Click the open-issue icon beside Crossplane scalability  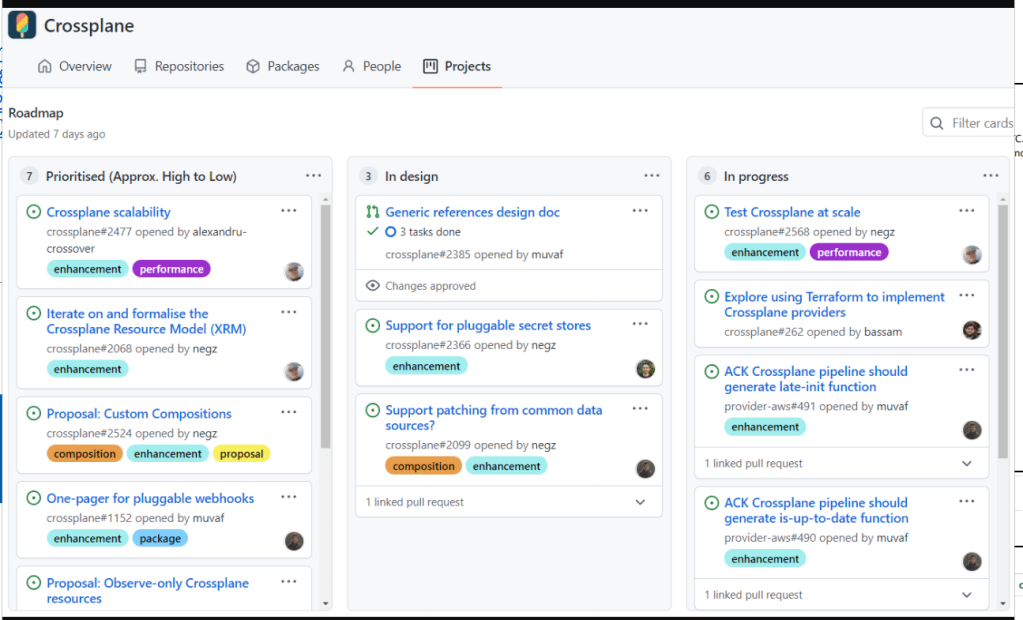click(x=33, y=211)
